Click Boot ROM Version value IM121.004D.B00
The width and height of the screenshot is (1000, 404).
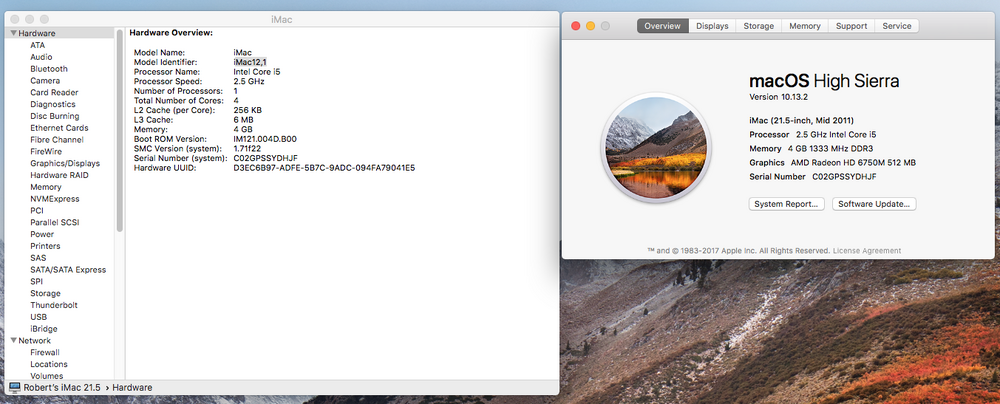265,138
